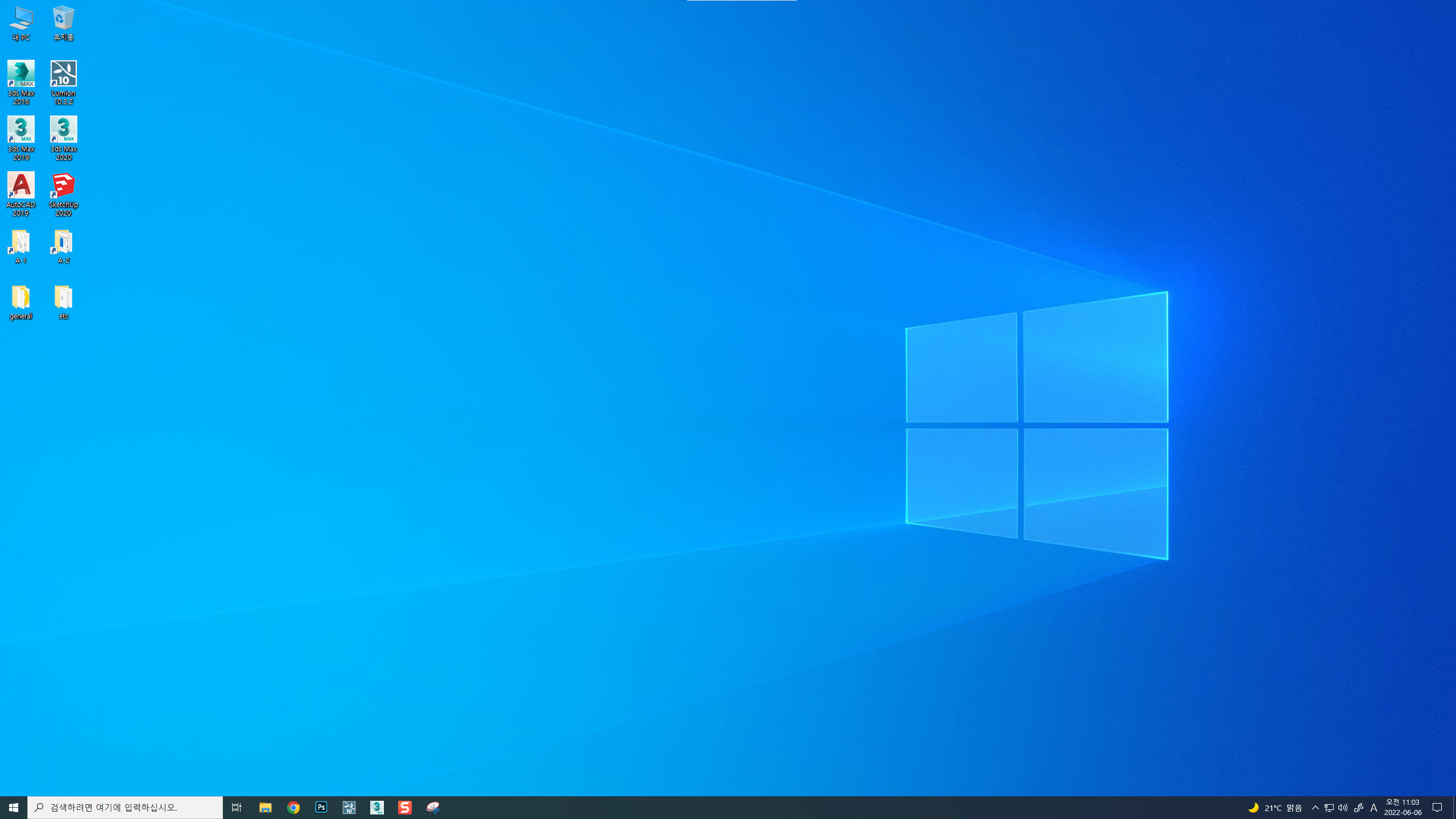Select the 3ds Max 2019 desktop icon

click(21, 138)
